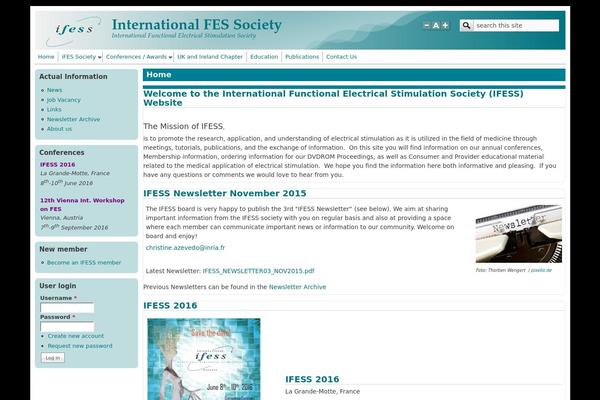
Task: Open the pixelio.de photo credit link
Action: 541,270
